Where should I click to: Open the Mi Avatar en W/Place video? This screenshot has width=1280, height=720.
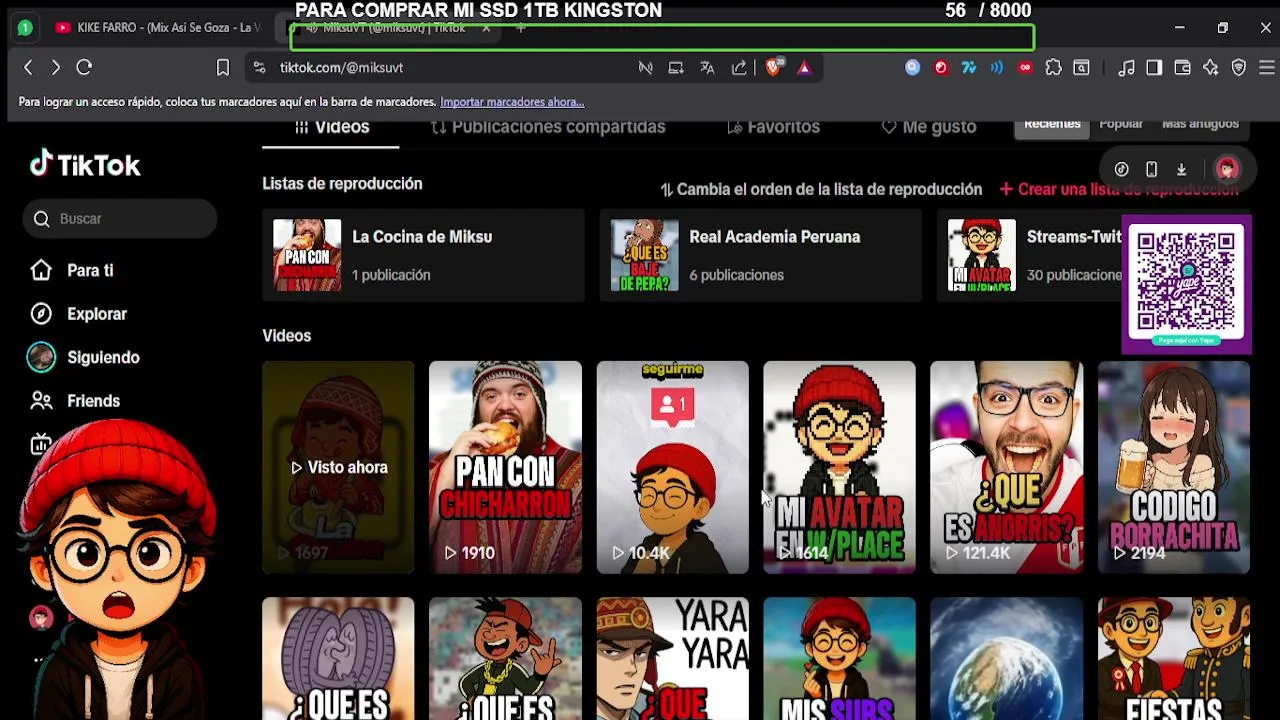pos(839,467)
